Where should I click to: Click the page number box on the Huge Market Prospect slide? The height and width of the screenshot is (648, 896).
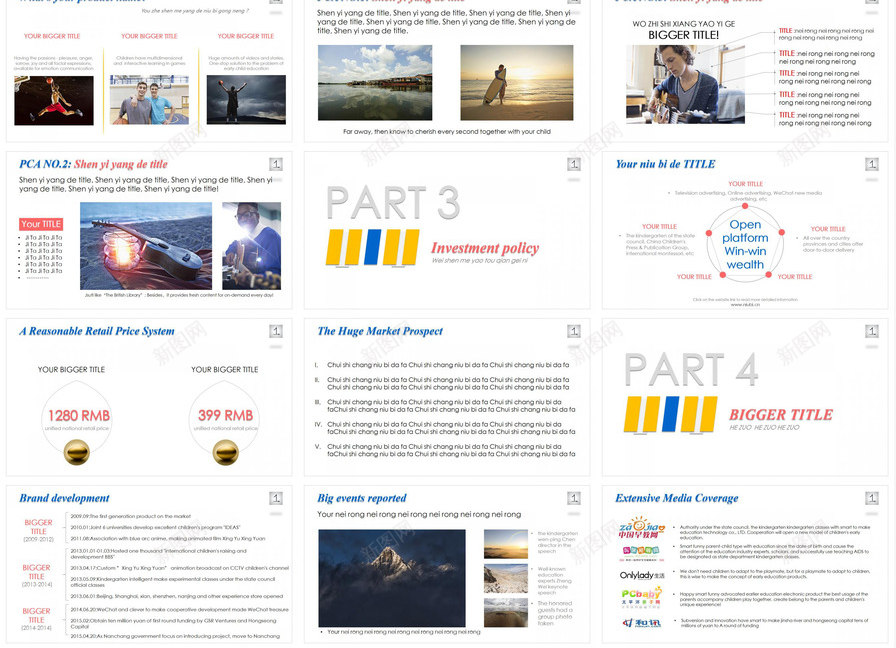574,331
